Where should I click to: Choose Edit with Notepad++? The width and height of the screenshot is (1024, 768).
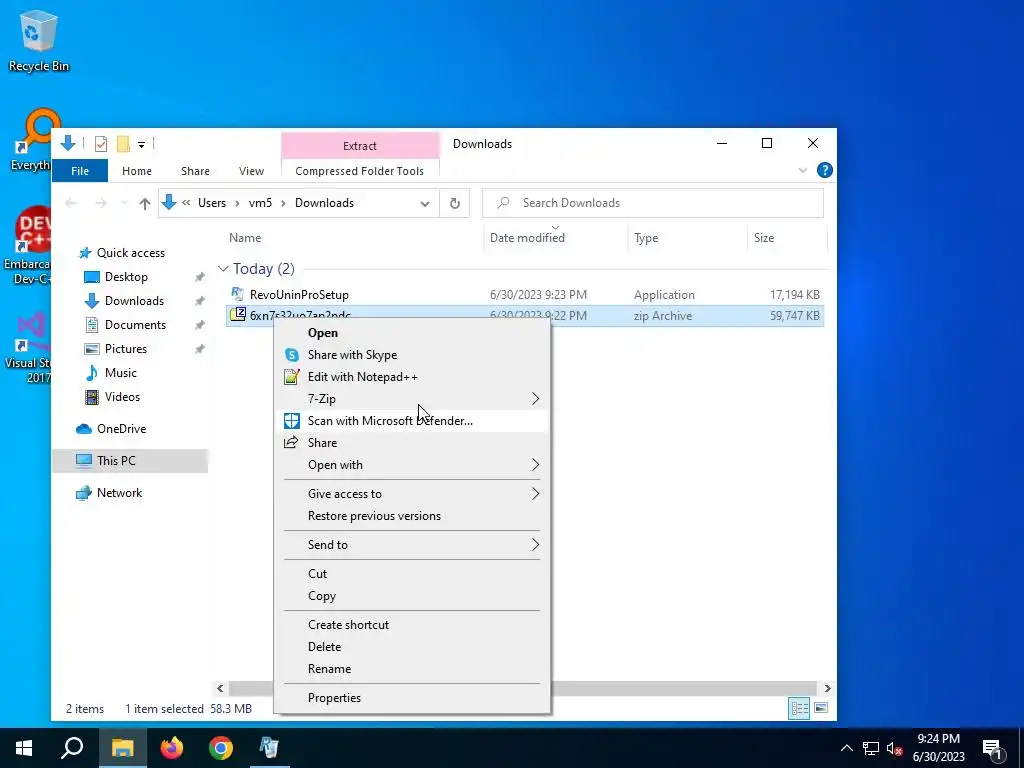pyautogui.click(x=412, y=377)
